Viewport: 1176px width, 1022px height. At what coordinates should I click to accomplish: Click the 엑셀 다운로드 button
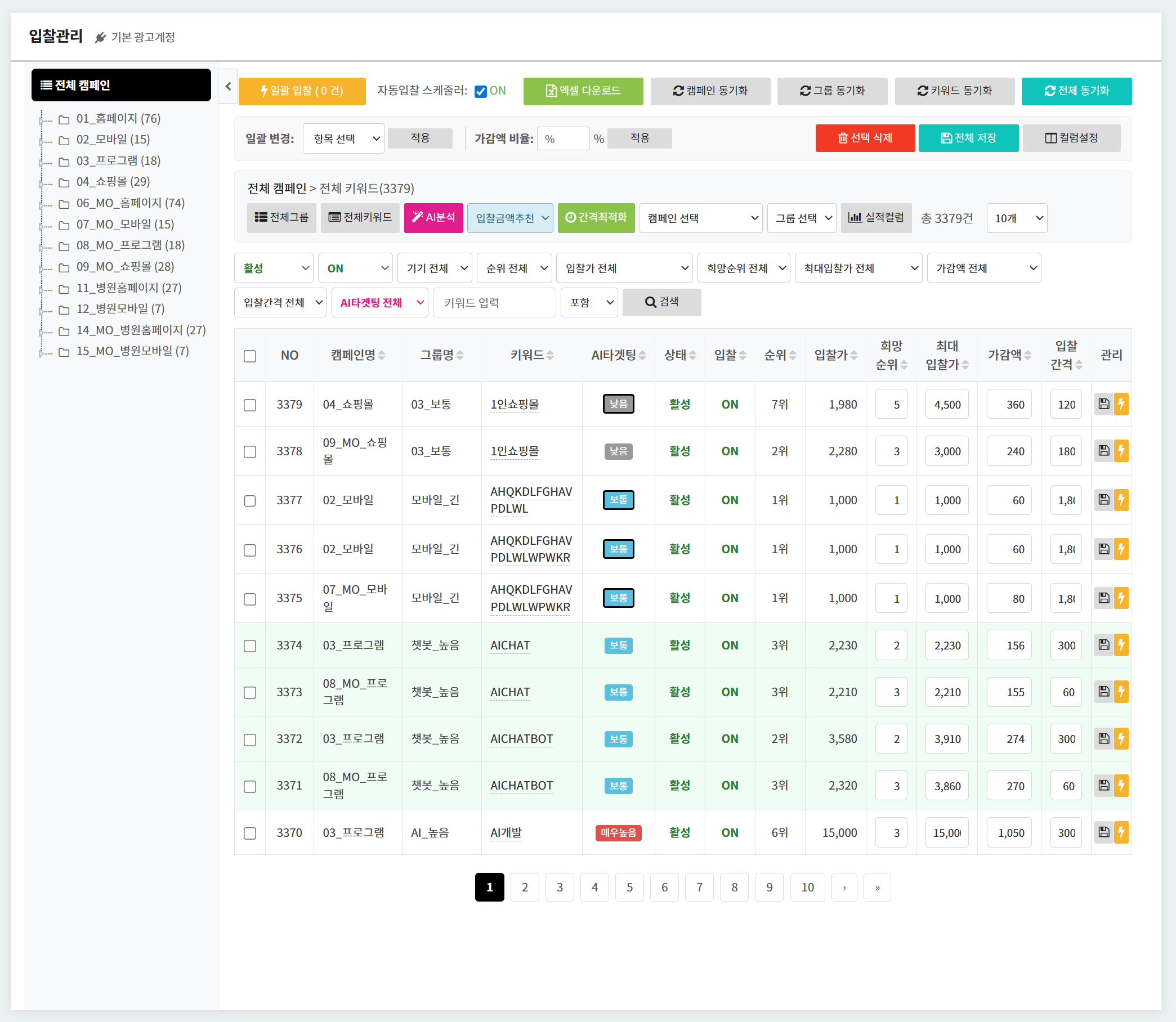[x=583, y=91]
